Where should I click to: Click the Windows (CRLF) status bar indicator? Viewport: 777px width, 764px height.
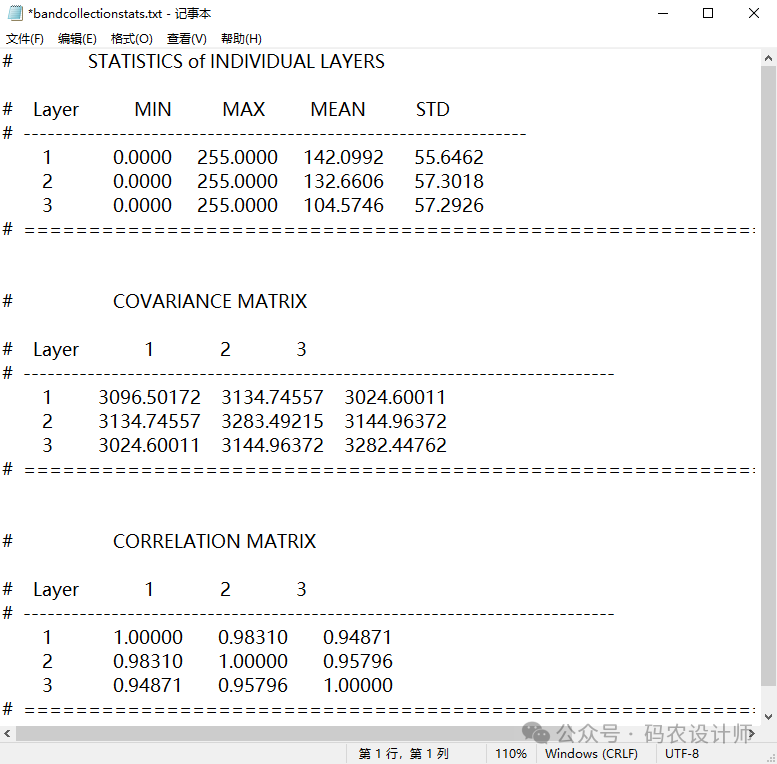(591, 753)
